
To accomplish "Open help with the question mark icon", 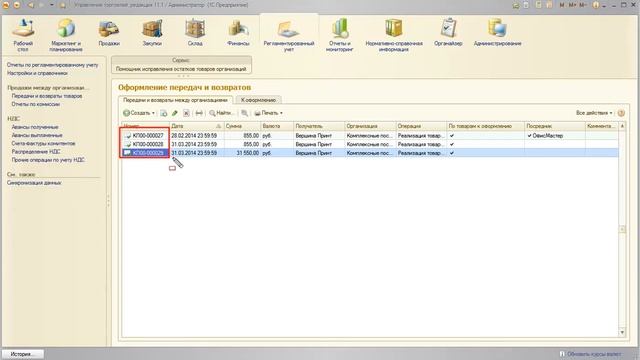I will click(621, 113).
